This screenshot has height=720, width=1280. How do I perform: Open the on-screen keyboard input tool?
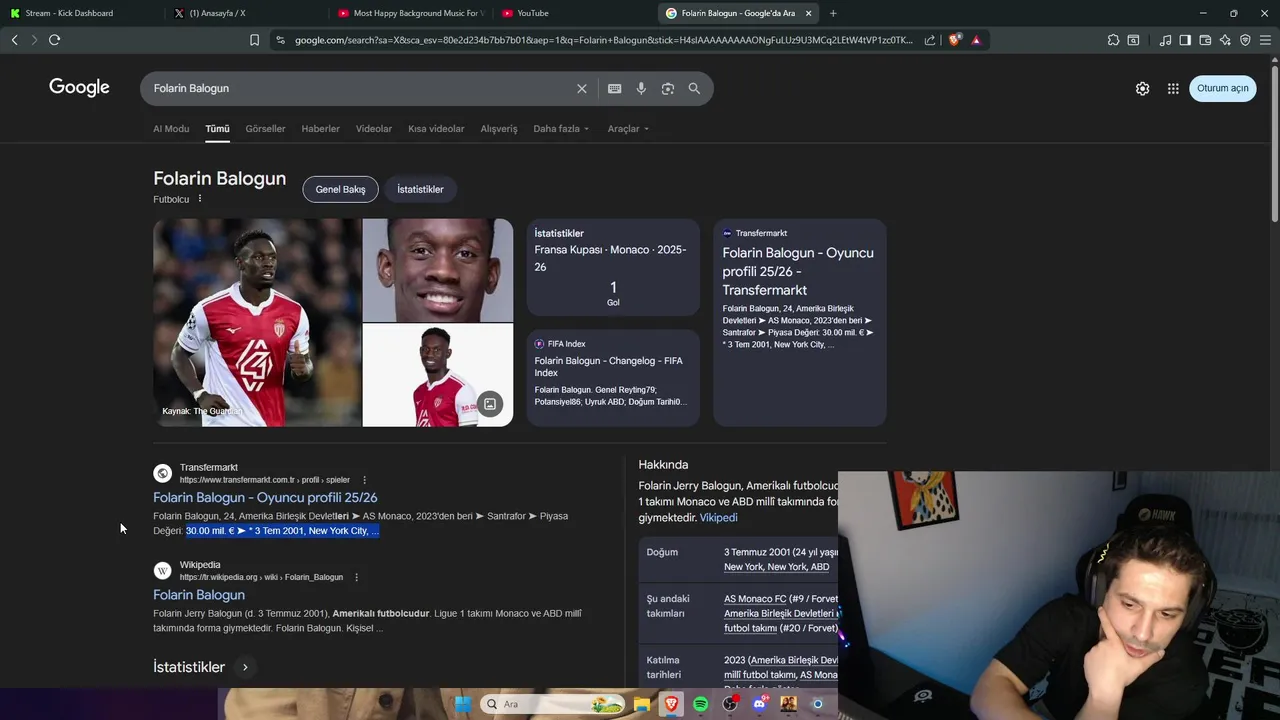click(x=614, y=88)
